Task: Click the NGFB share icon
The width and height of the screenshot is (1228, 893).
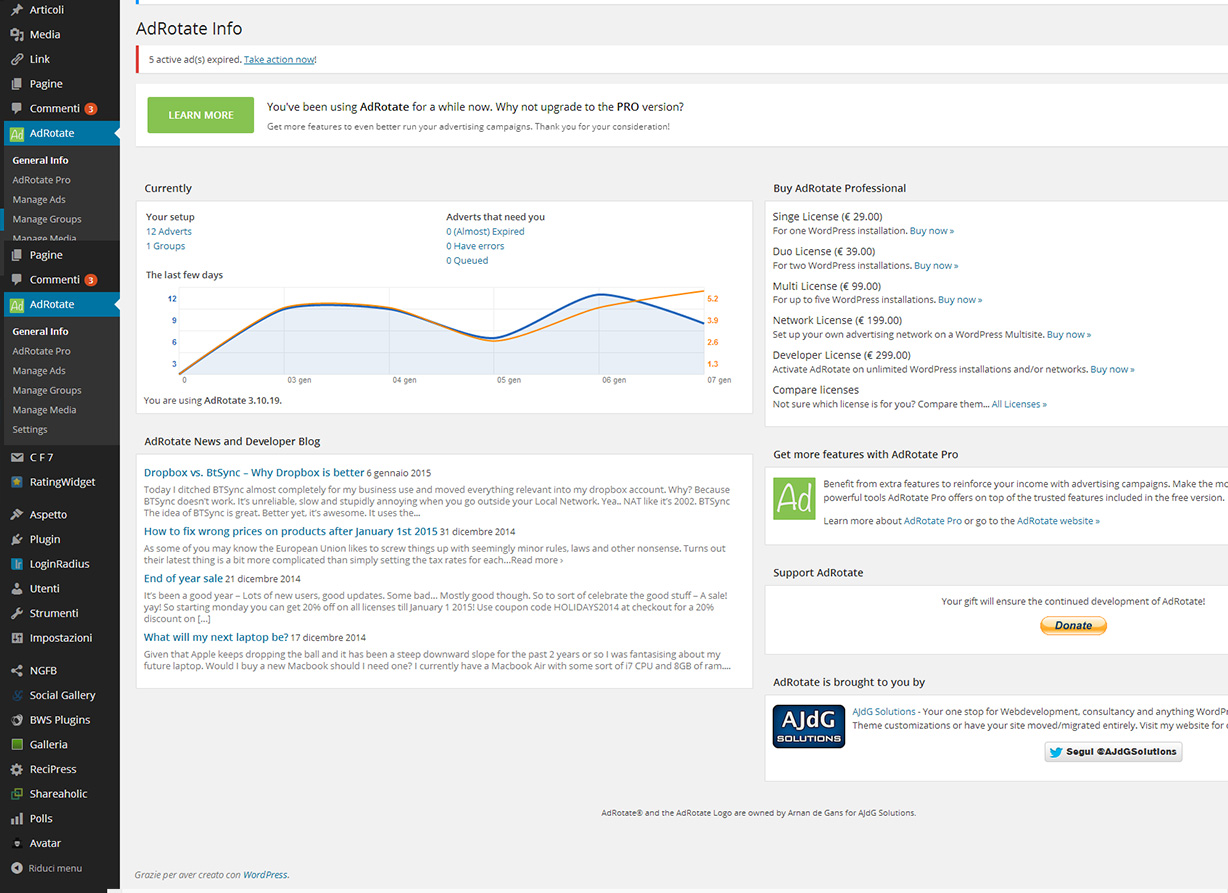Action: tap(17, 671)
